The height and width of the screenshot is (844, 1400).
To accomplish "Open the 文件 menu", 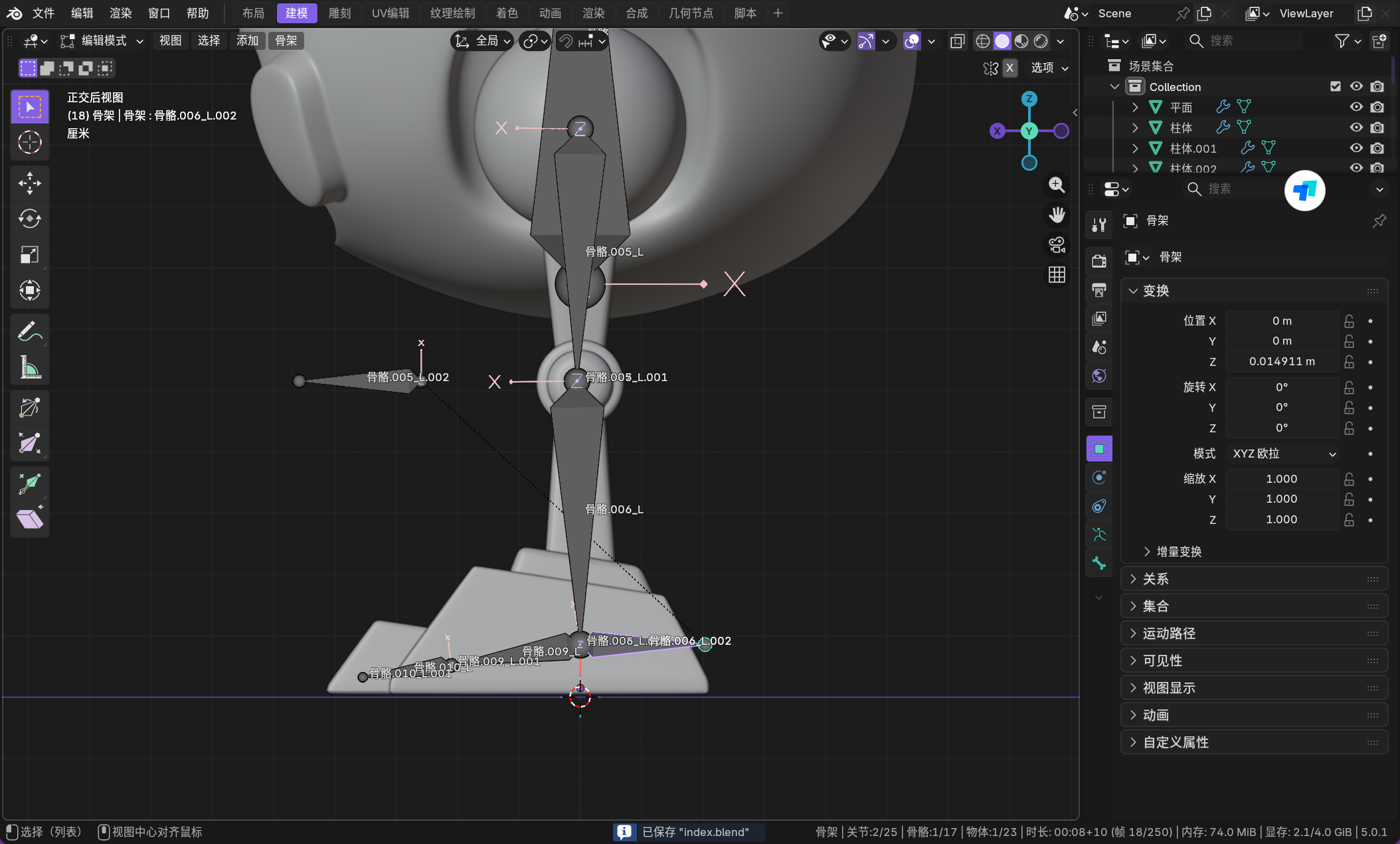I will pos(43,13).
